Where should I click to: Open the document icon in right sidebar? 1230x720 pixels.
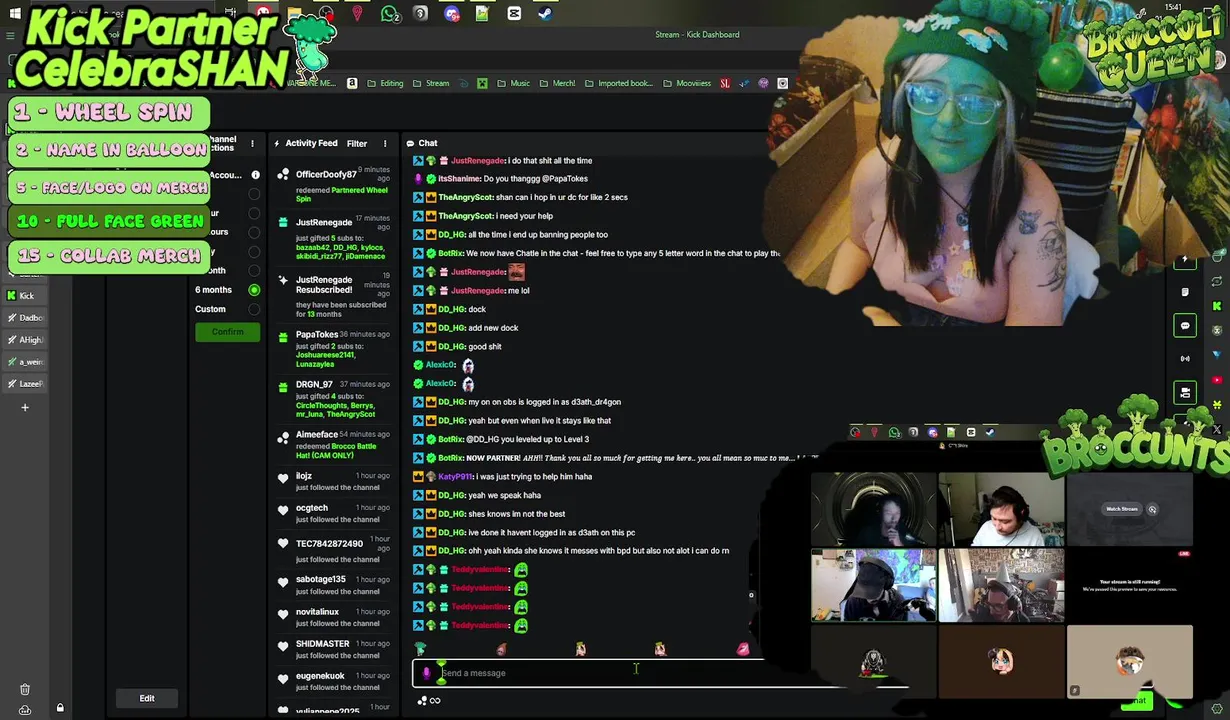[x=1185, y=292]
